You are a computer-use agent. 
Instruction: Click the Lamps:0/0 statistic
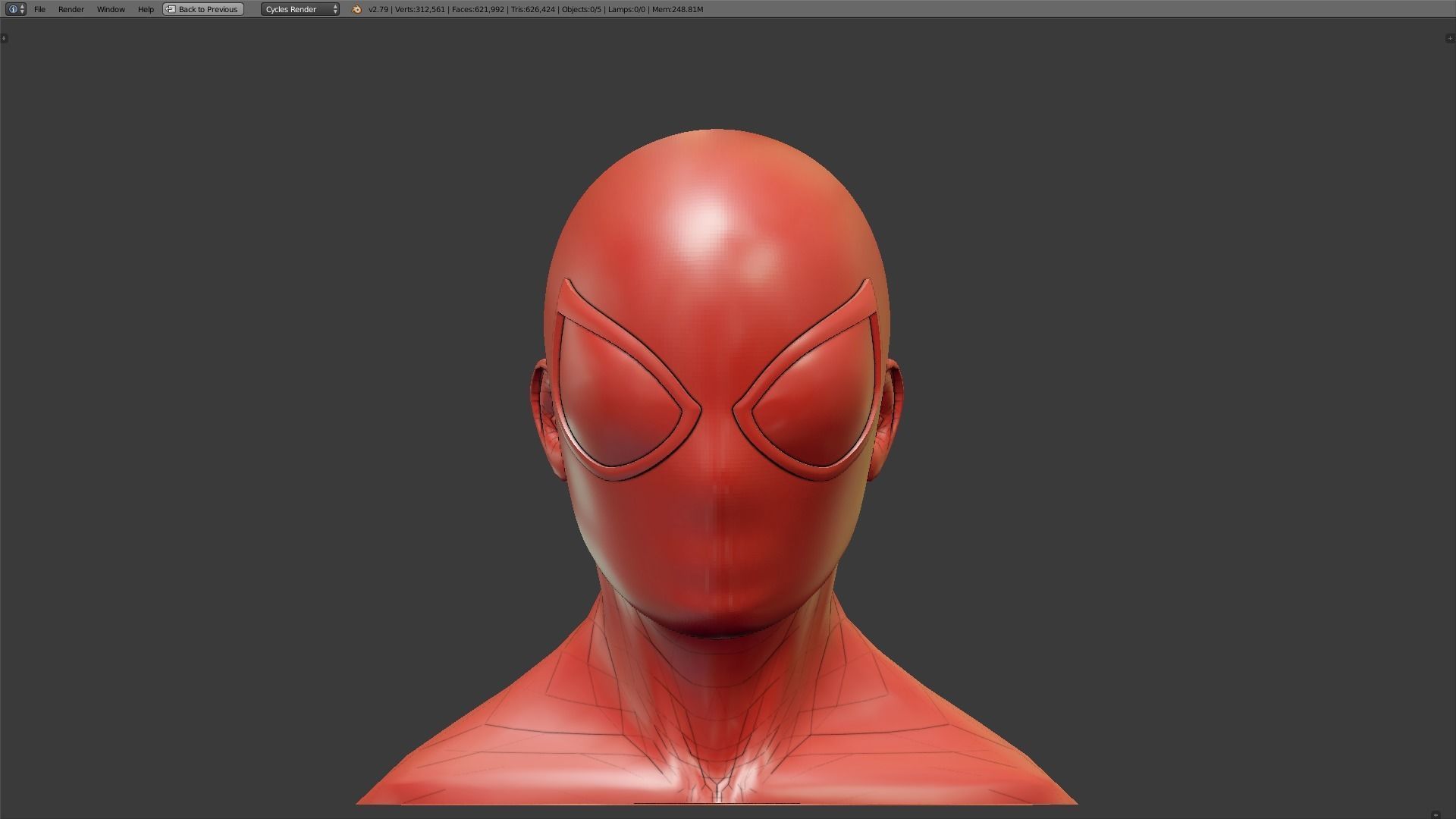pyautogui.click(x=626, y=9)
